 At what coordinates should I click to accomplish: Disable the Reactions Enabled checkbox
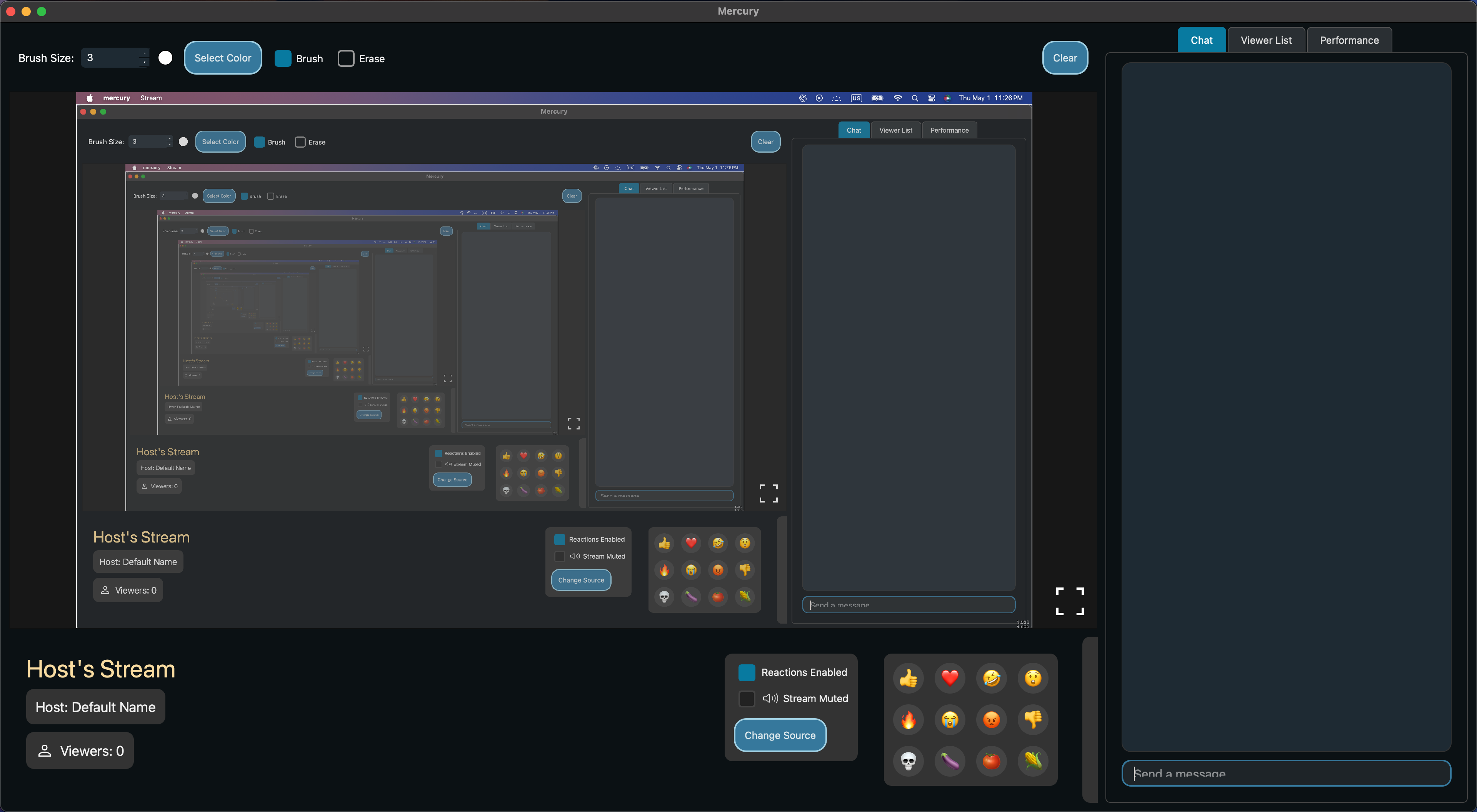click(x=747, y=672)
